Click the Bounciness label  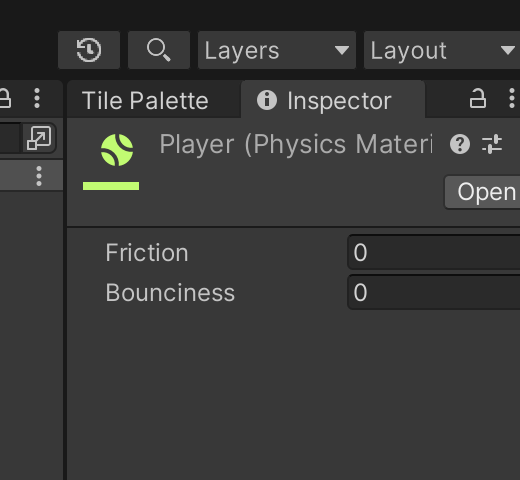pos(170,293)
